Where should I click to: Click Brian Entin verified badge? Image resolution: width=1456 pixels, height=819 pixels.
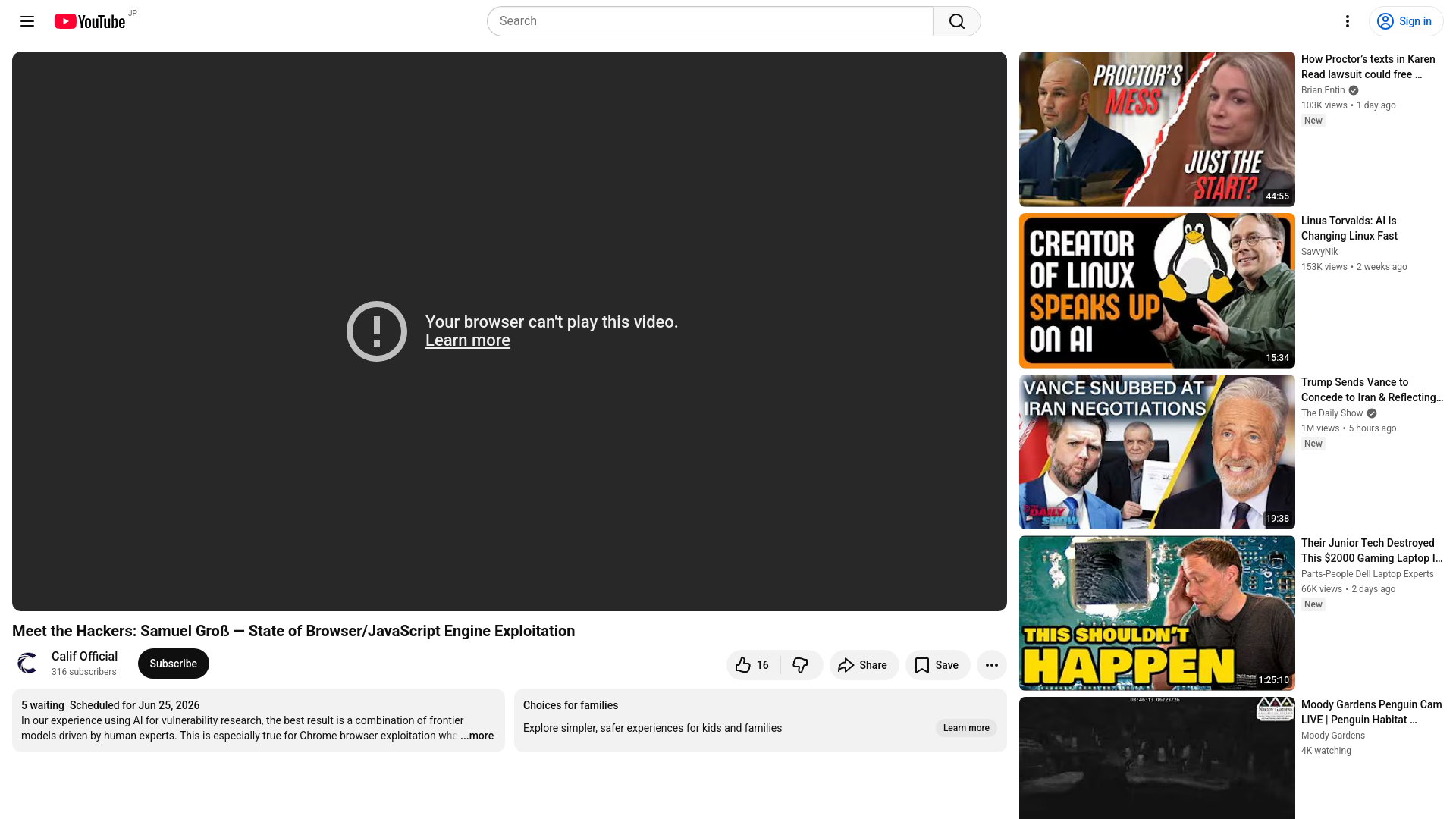click(1354, 90)
